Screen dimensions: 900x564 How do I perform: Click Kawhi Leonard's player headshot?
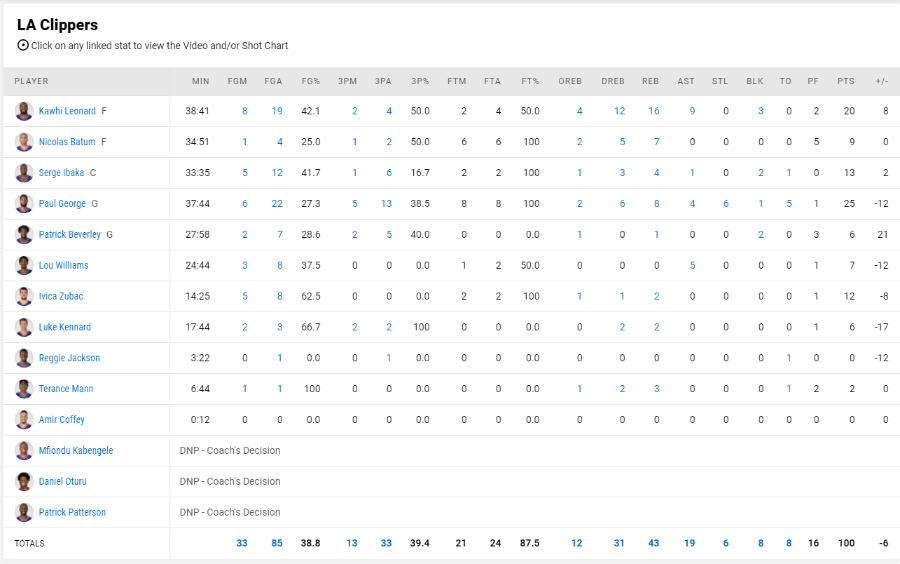click(24, 111)
